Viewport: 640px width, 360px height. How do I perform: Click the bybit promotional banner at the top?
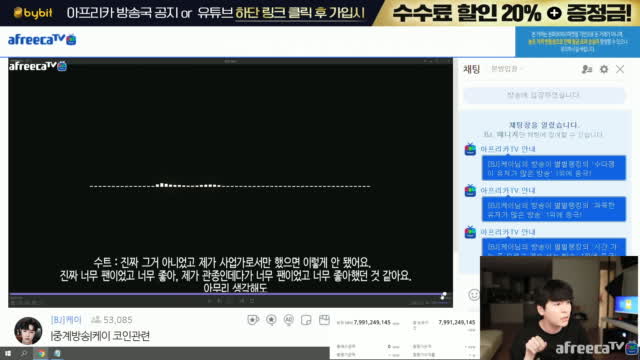320,13
